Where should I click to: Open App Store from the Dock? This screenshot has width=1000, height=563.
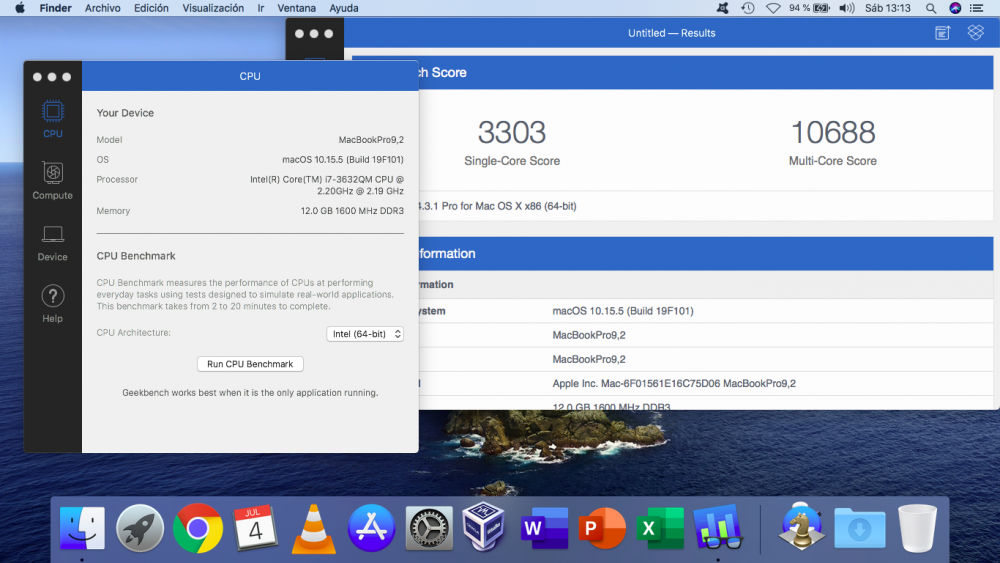(371, 528)
